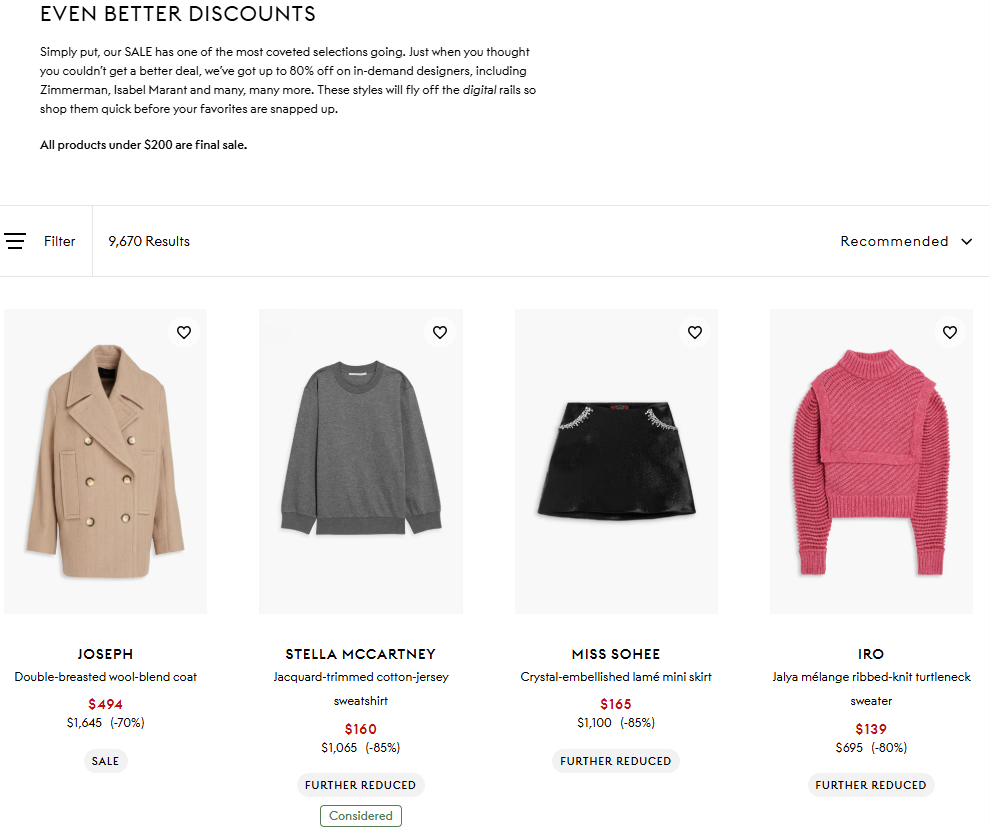Click the STELLA MCCARTNEY brand link
This screenshot has width=990, height=830.
360,654
